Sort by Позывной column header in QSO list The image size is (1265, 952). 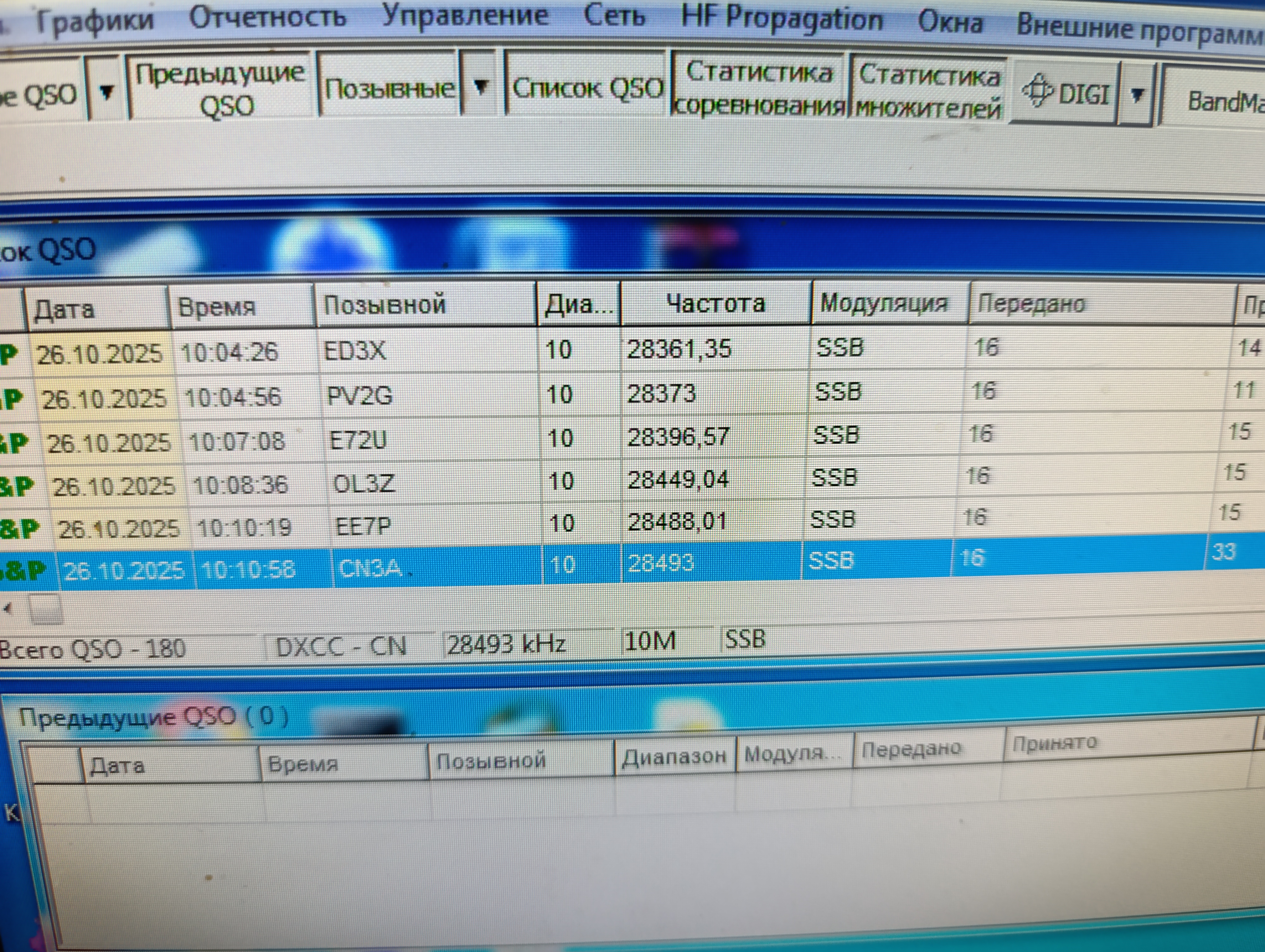384,305
